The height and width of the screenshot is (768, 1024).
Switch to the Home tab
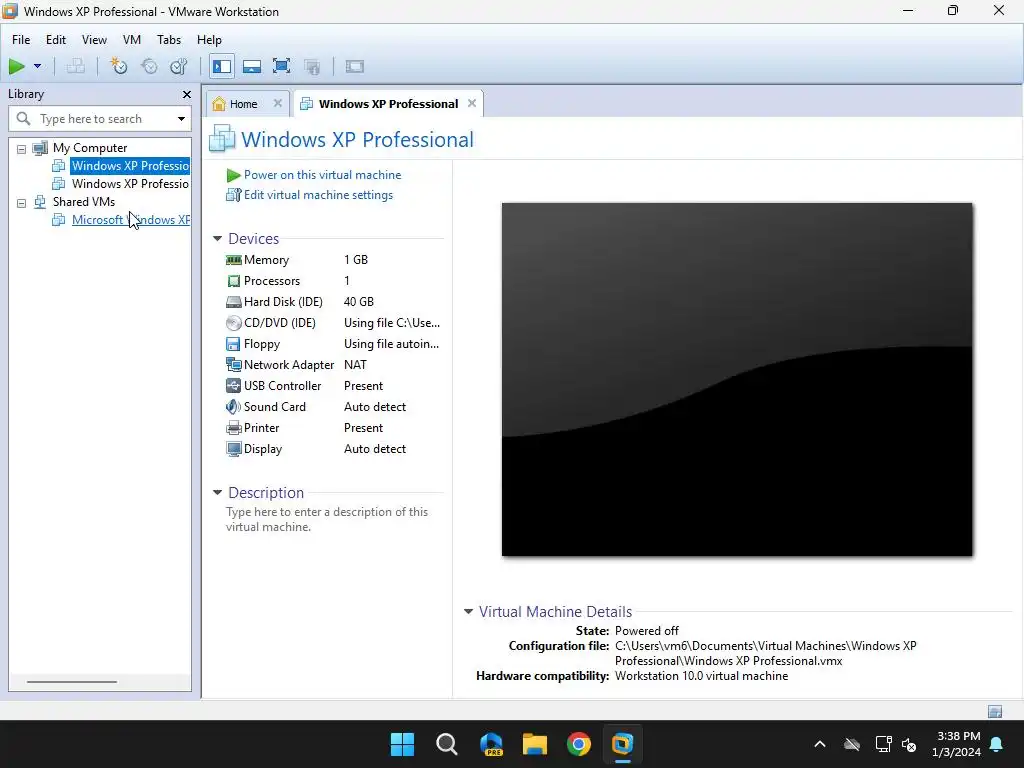(x=243, y=104)
